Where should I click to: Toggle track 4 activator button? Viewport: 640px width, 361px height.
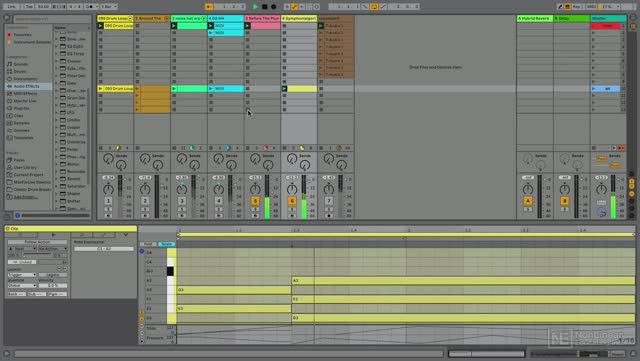[219, 201]
